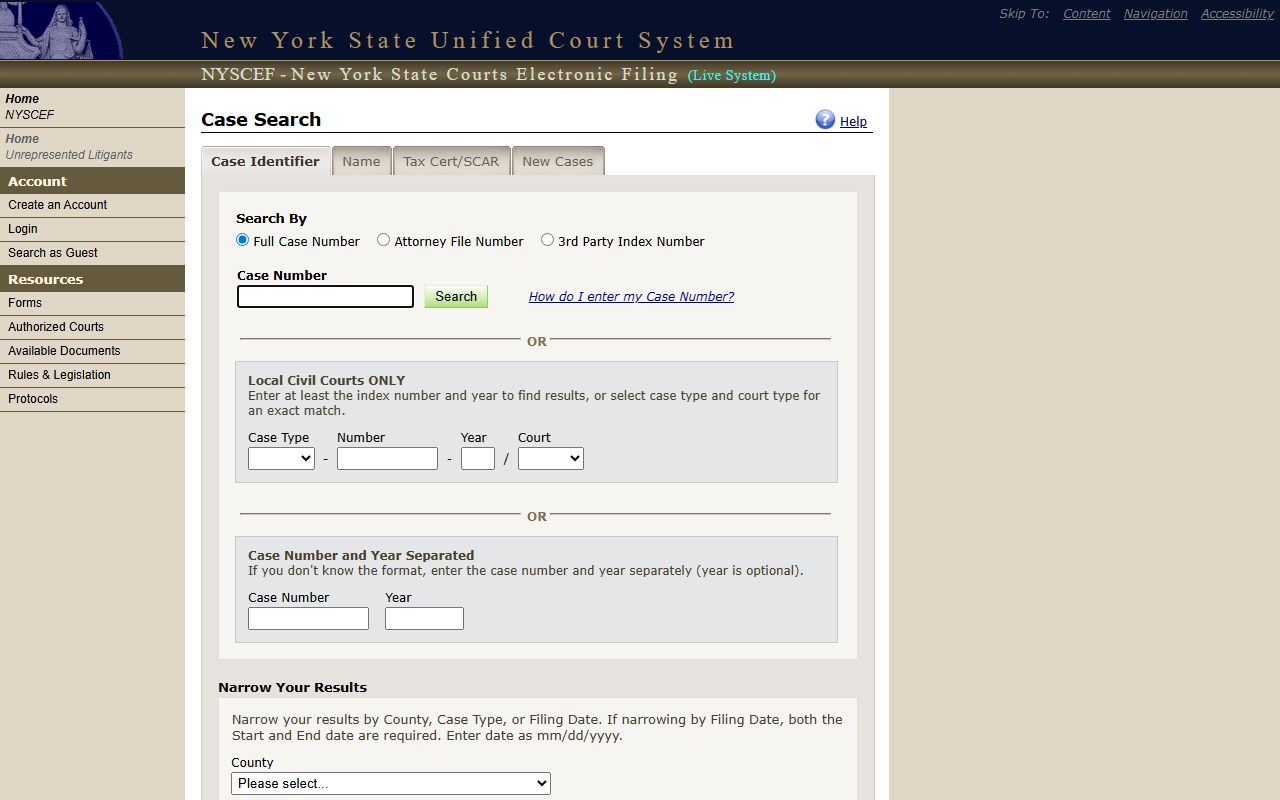Click the Case Number and Year Separated heading
The width and height of the screenshot is (1280, 800).
(x=361, y=555)
